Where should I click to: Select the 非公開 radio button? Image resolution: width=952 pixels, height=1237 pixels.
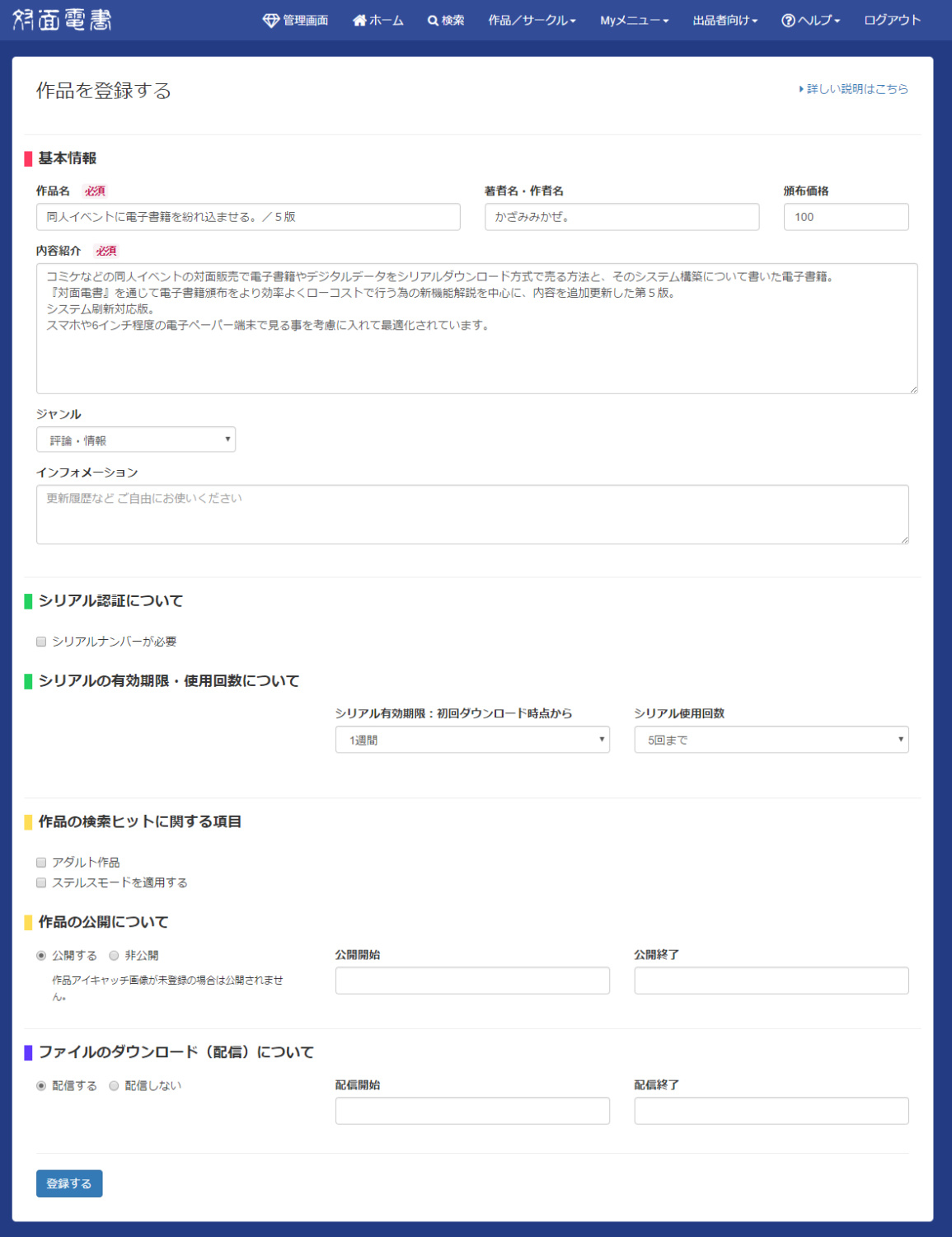coord(114,956)
